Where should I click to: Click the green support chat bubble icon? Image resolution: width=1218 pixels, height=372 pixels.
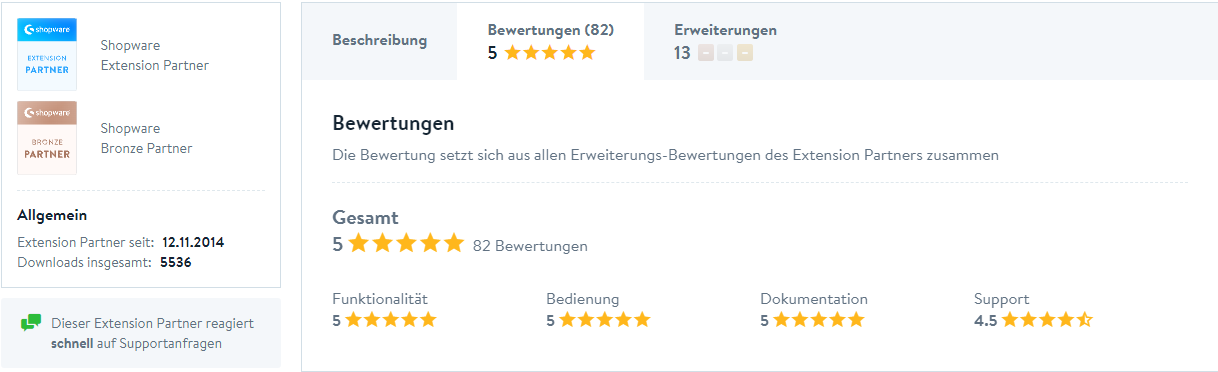click(x=31, y=323)
